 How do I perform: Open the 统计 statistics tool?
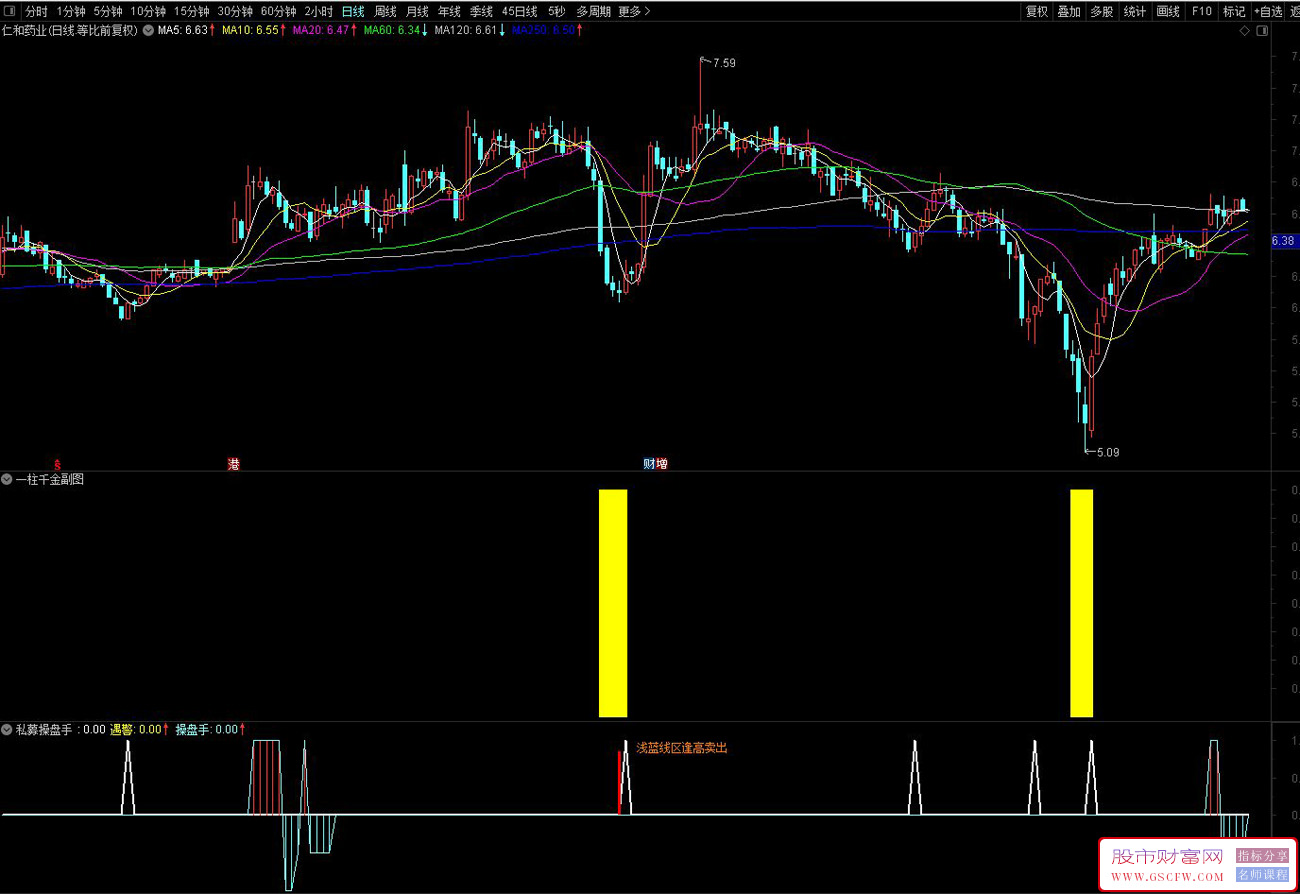[1134, 12]
